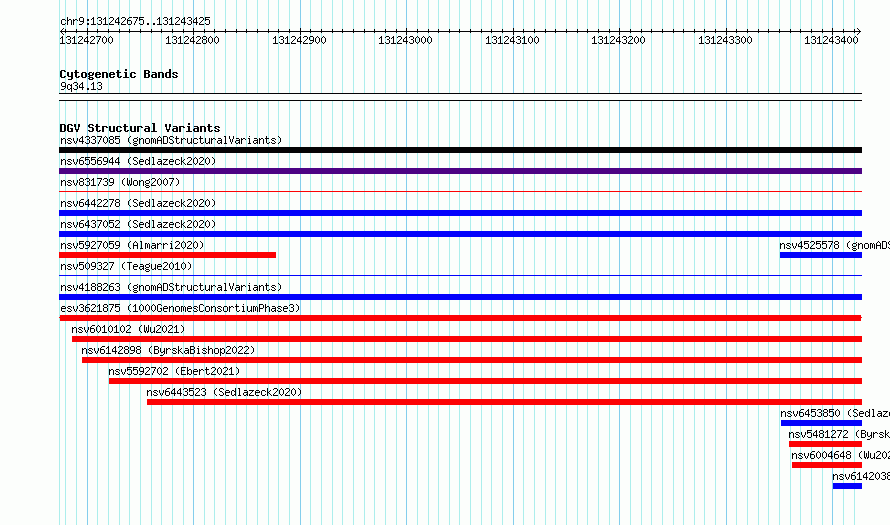Click the small blue nsv6142038 bar

click(847, 486)
